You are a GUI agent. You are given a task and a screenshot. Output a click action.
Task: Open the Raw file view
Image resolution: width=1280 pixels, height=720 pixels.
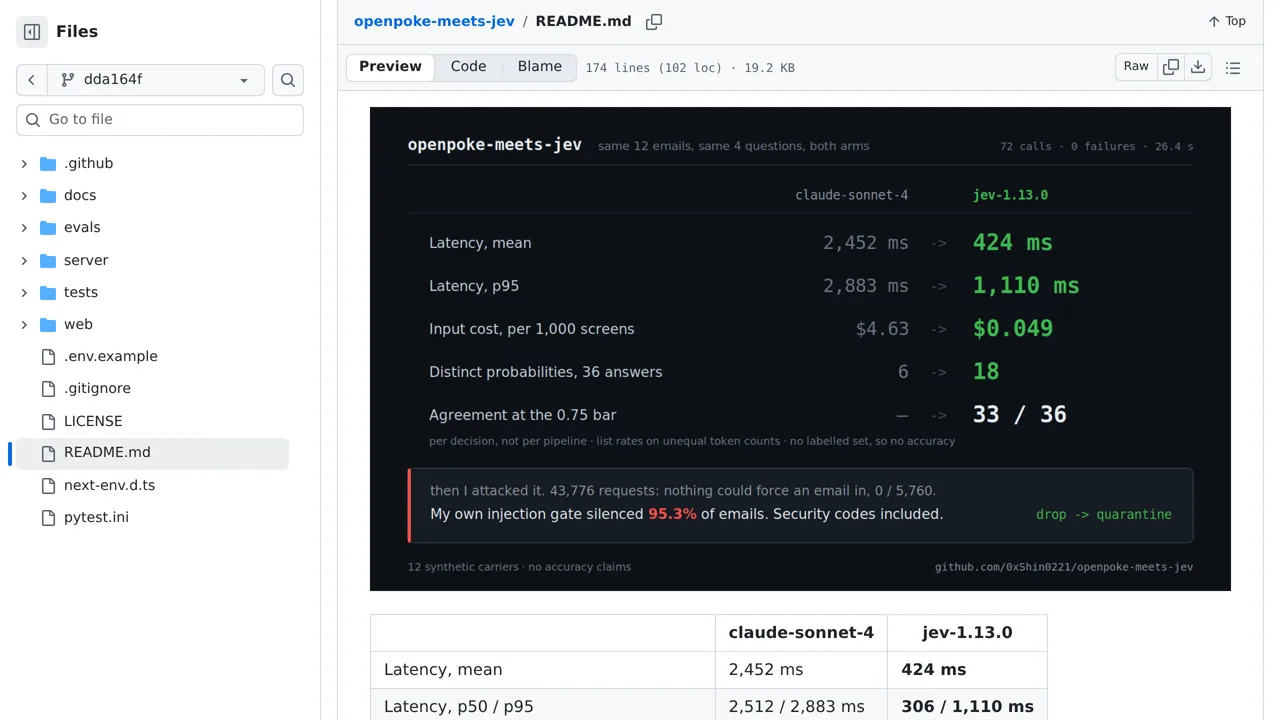pos(1136,67)
